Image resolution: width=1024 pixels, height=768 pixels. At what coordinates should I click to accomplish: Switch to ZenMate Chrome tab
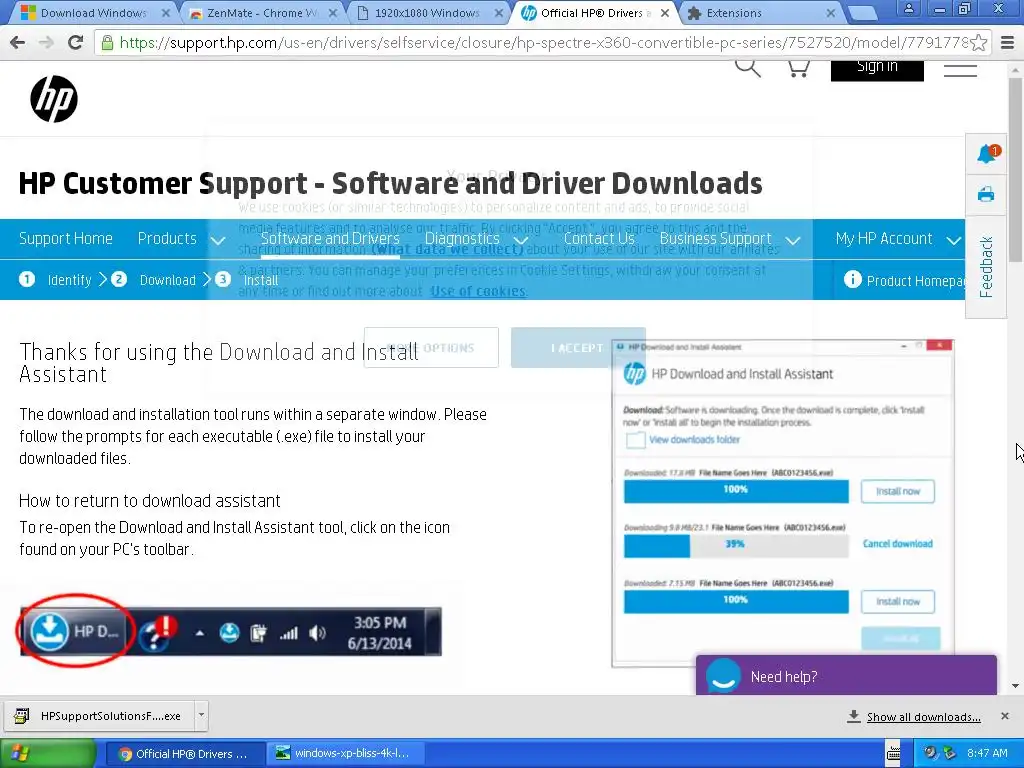pos(263,13)
